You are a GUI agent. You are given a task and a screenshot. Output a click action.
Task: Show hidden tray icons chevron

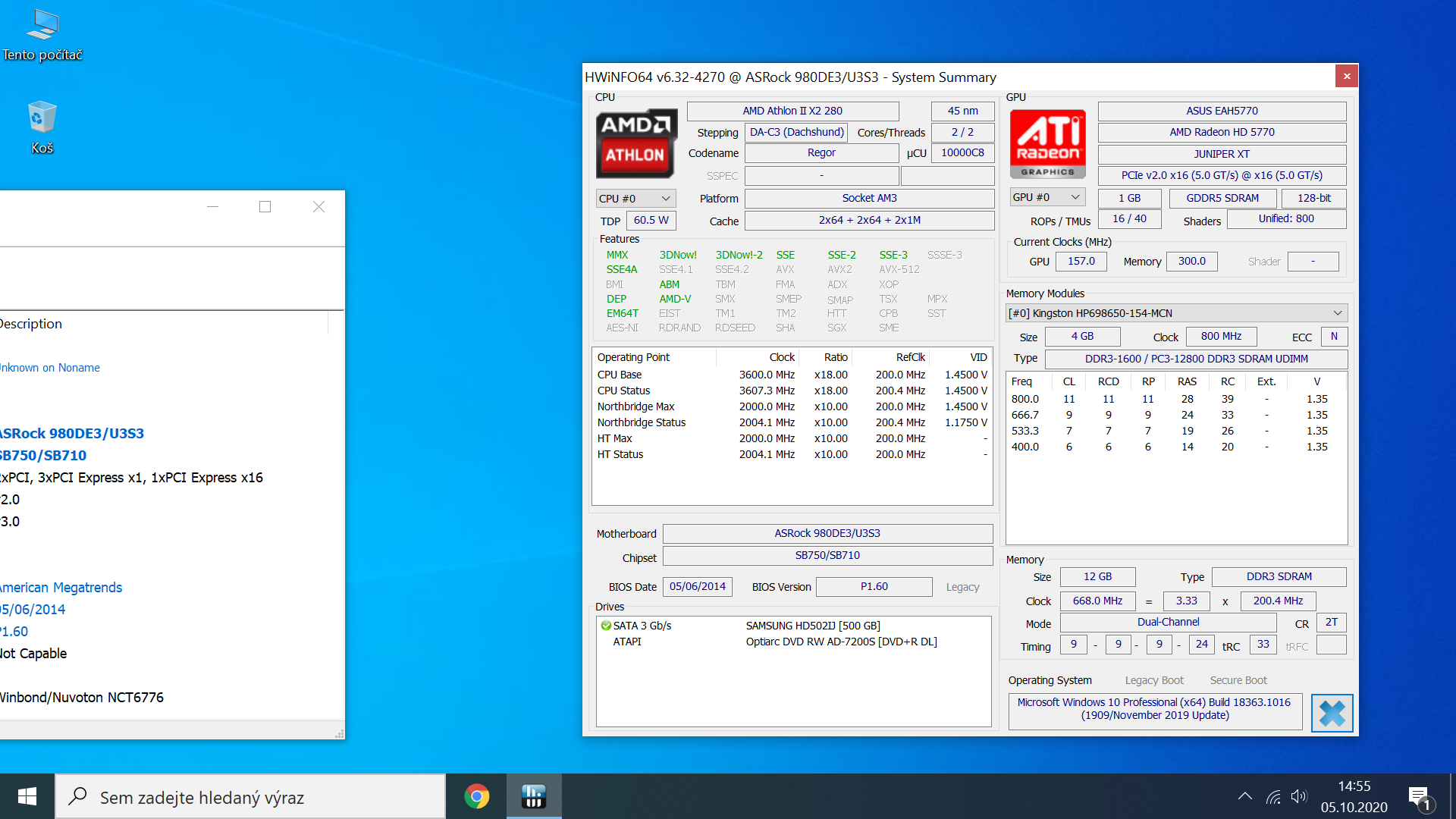1244,796
